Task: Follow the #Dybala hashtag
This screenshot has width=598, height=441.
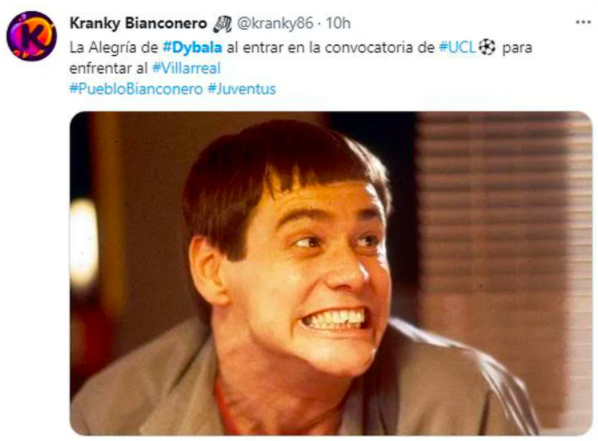Action: [x=192, y=48]
